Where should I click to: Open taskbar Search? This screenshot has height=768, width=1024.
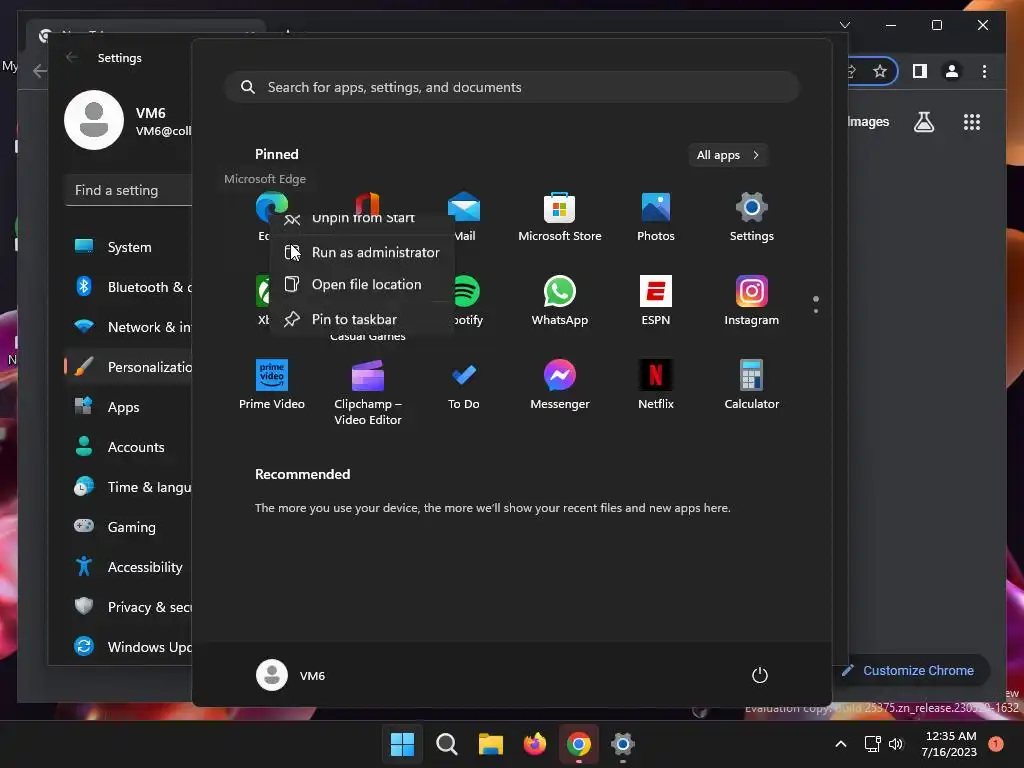pos(447,744)
